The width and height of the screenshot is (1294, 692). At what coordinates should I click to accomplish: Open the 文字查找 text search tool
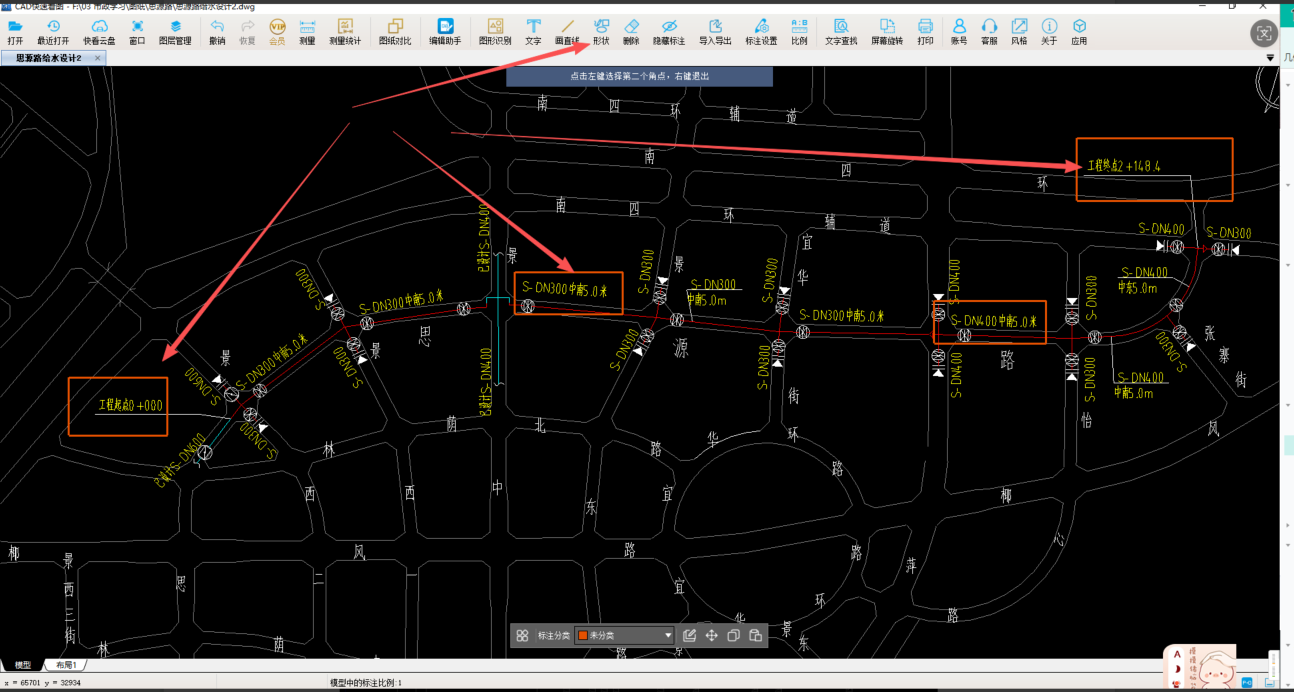coord(841,32)
